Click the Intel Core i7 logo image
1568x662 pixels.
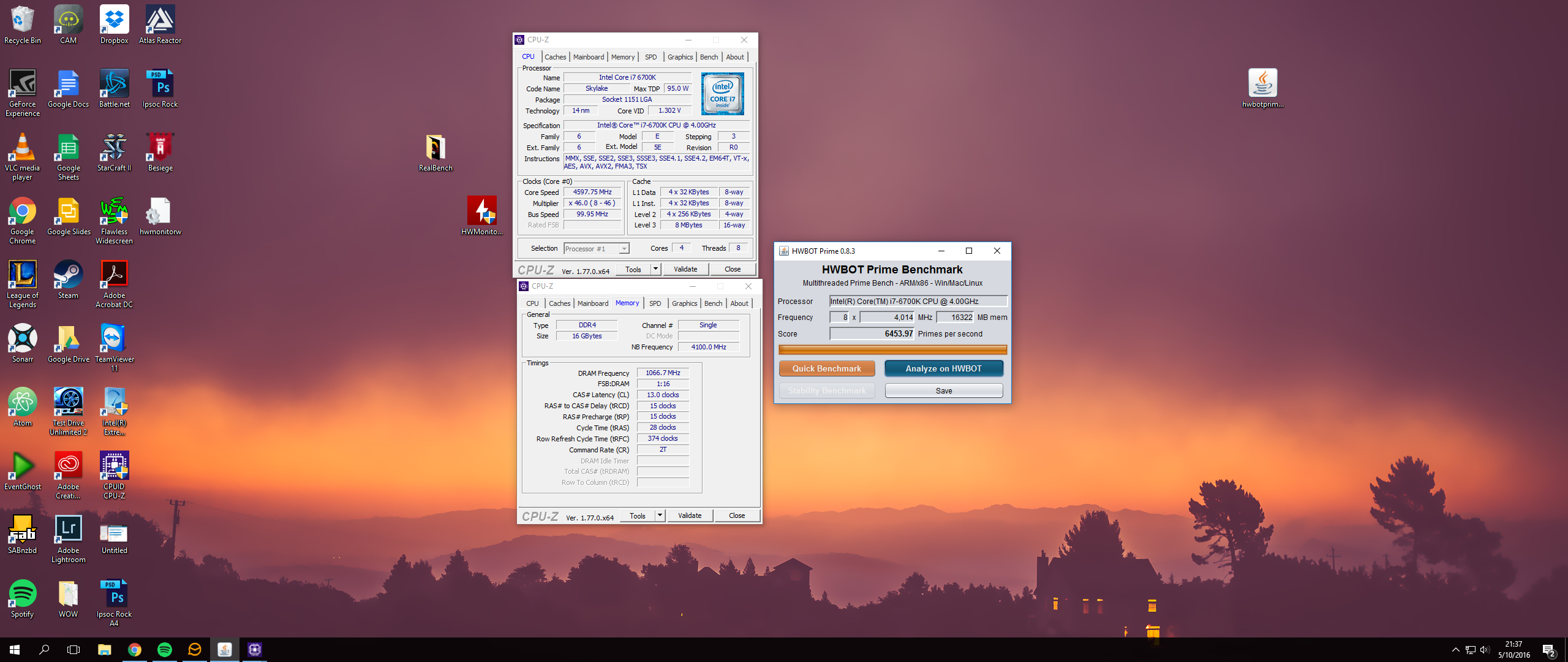point(723,94)
